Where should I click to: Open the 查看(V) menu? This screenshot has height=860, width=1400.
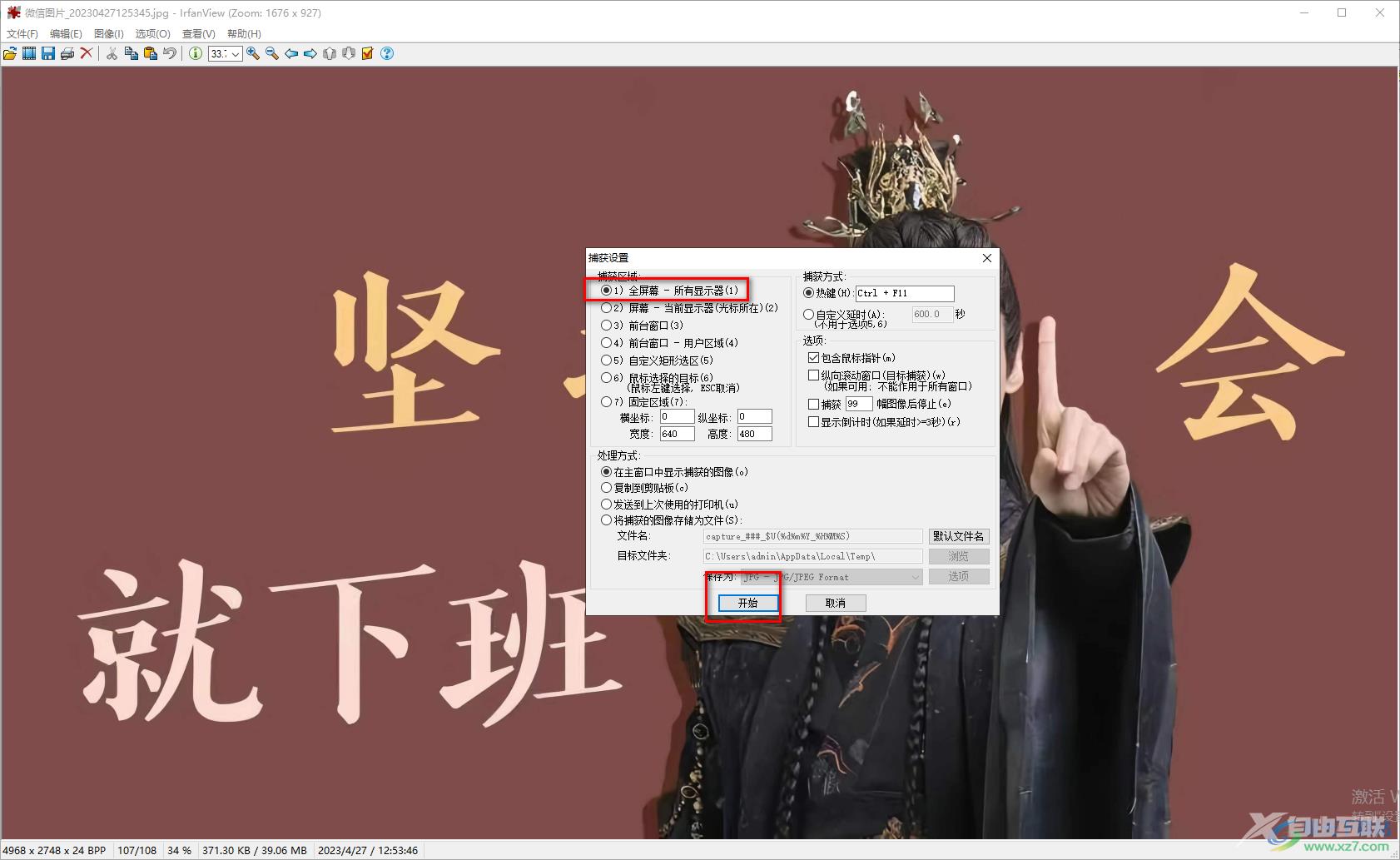click(x=198, y=33)
